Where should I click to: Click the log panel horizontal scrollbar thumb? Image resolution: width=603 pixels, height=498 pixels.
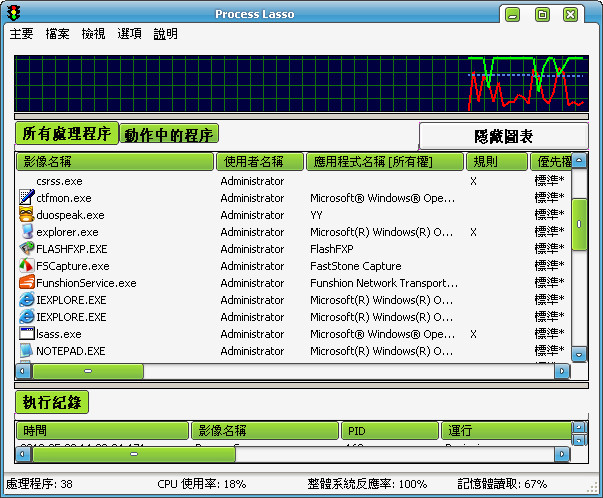pos(134,454)
